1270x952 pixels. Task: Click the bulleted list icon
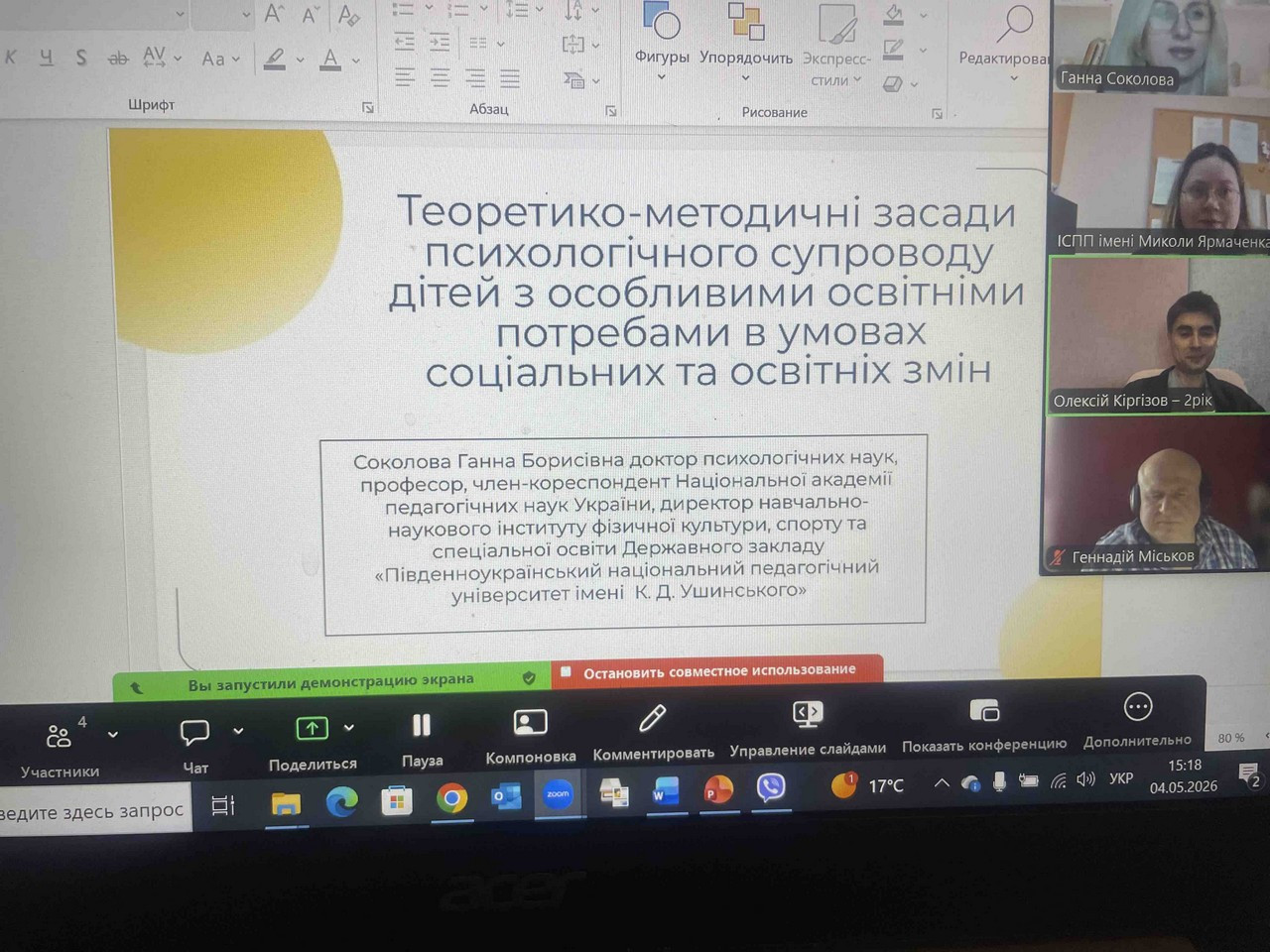click(x=403, y=10)
